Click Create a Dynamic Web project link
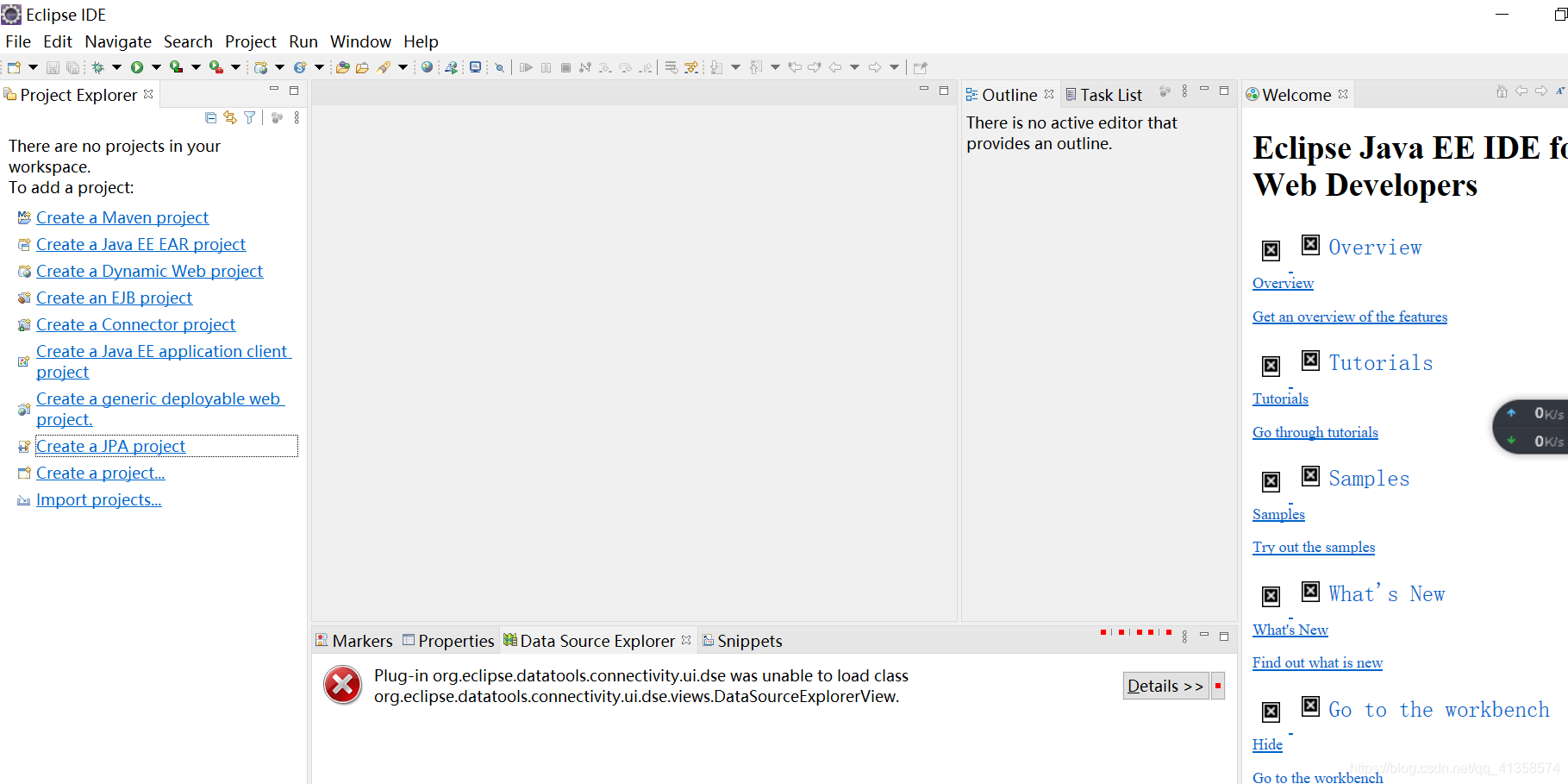Image resolution: width=1568 pixels, height=784 pixels. pos(149,271)
